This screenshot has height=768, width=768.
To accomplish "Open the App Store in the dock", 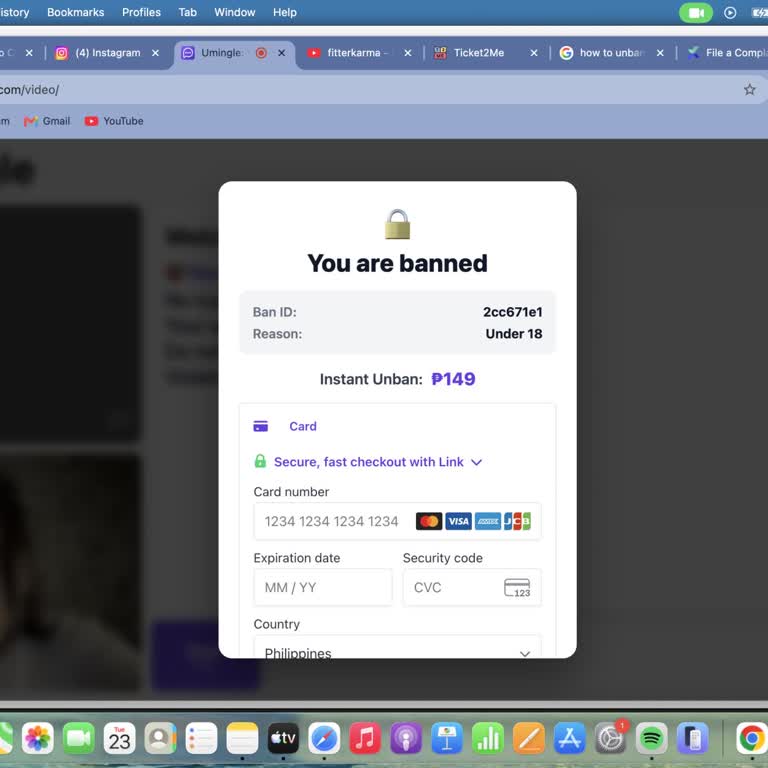I will pyautogui.click(x=570, y=738).
